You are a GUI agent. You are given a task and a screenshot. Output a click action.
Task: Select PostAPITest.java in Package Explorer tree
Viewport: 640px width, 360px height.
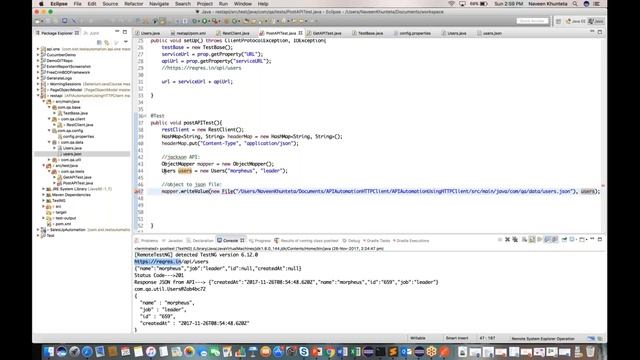coord(78,183)
